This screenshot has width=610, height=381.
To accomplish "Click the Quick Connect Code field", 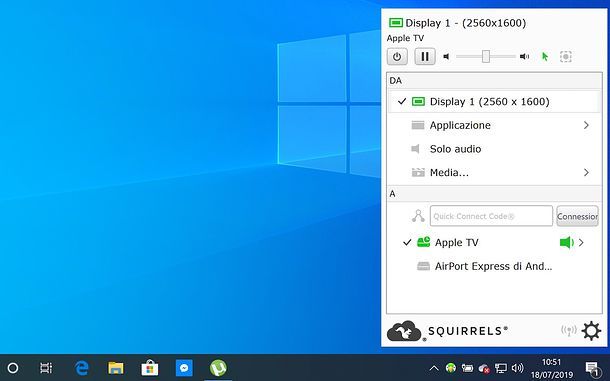I will (x=491, y=216).
